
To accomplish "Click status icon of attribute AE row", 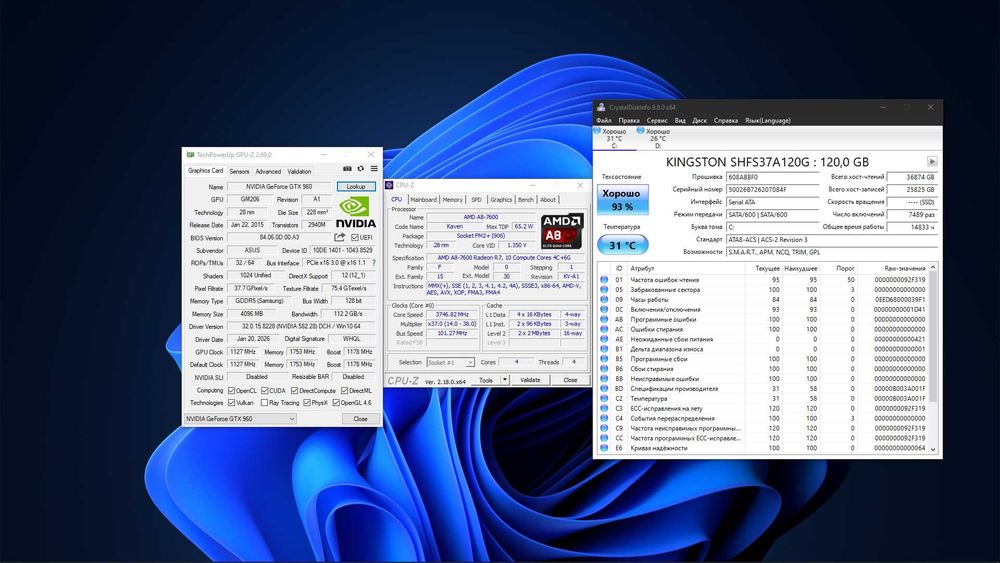I will [604, 339].
